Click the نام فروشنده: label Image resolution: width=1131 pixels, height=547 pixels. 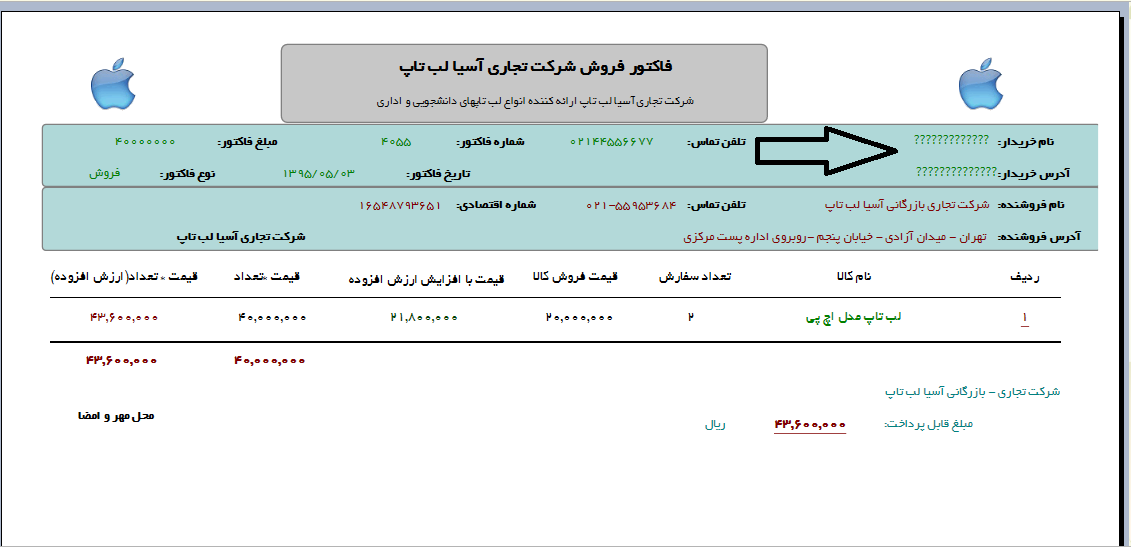click(1031, 205)
